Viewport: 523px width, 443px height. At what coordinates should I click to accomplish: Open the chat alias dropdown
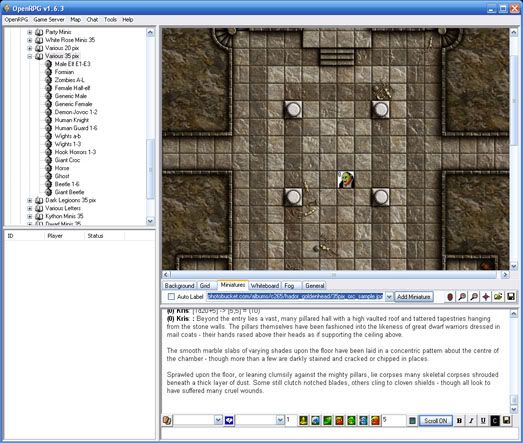(x=218, y=420)
